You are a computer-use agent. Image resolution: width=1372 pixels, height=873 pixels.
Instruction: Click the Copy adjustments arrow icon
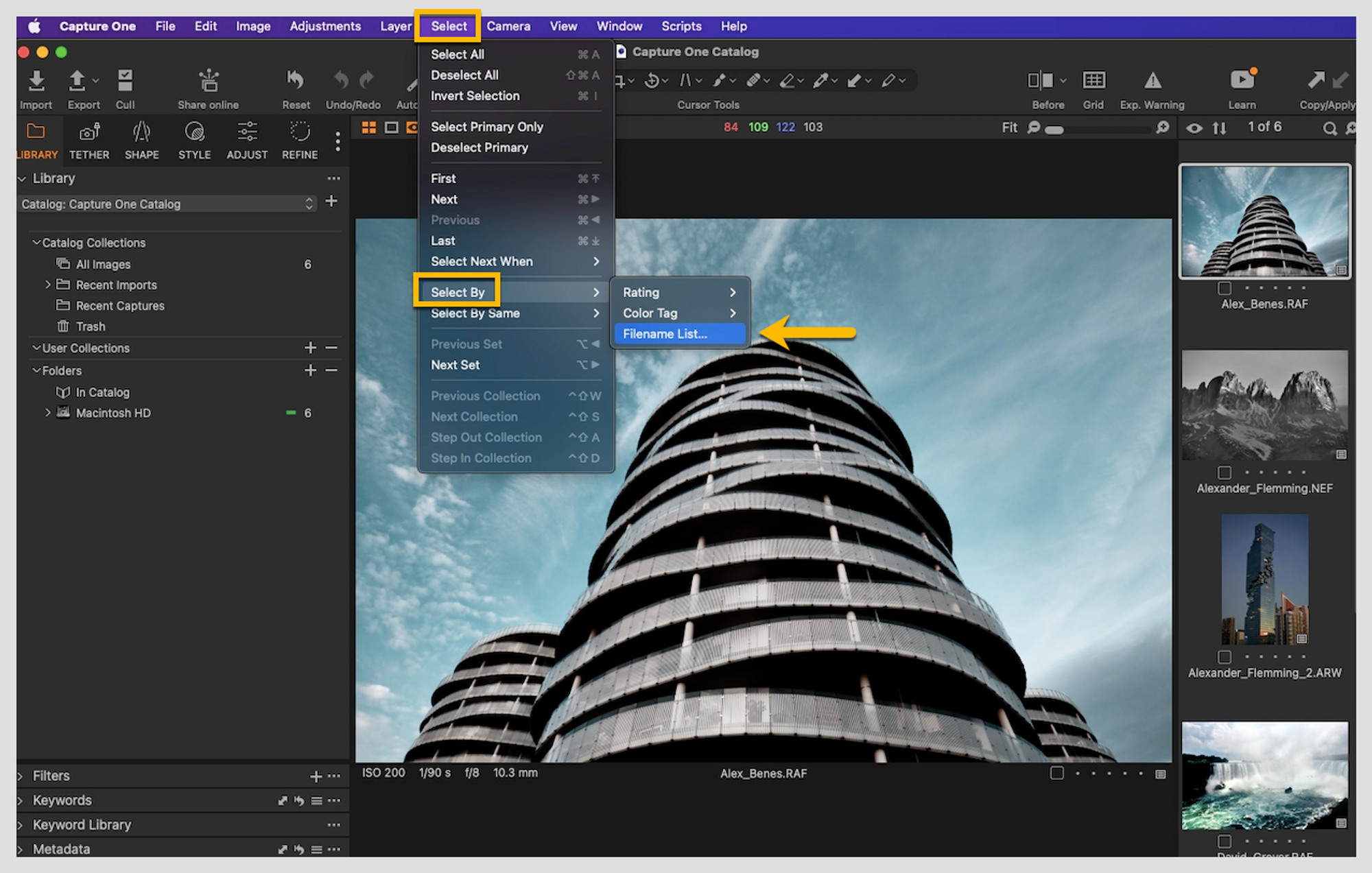tap(1316, 80)
